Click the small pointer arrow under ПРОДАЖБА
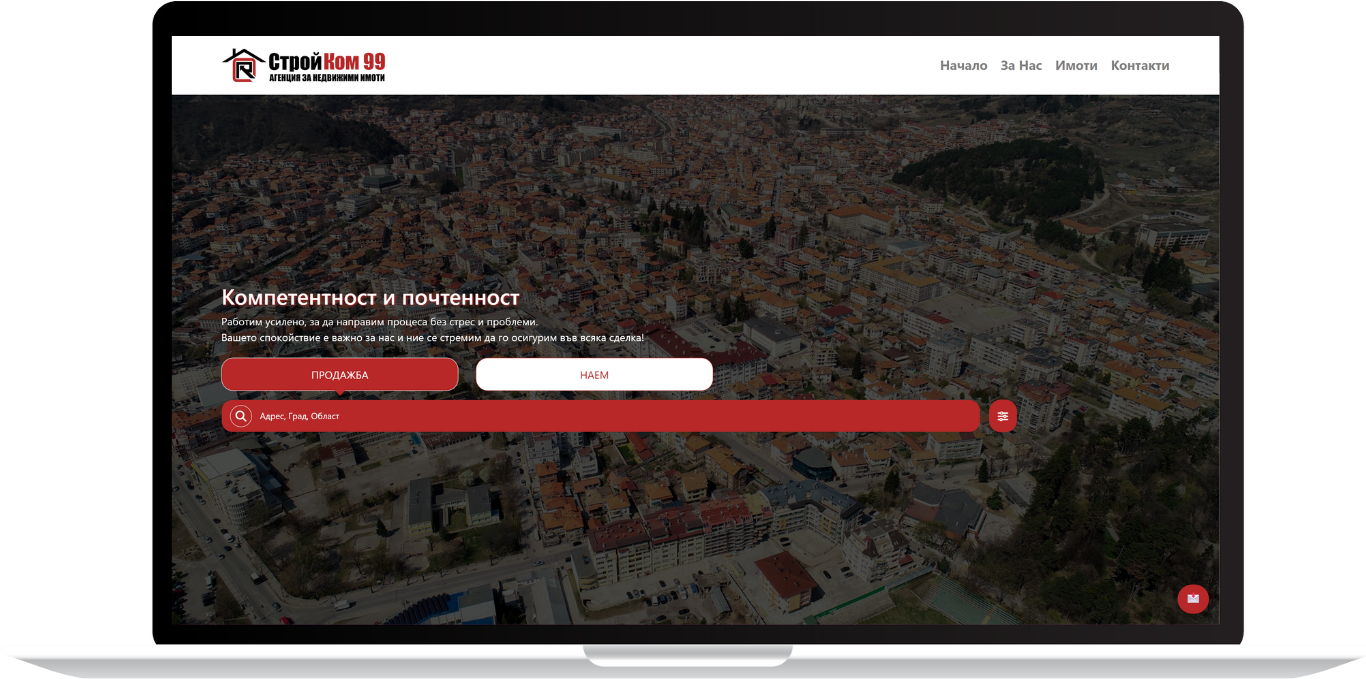This screenshot has width=1366, height=679. click(x=340, y=394)
